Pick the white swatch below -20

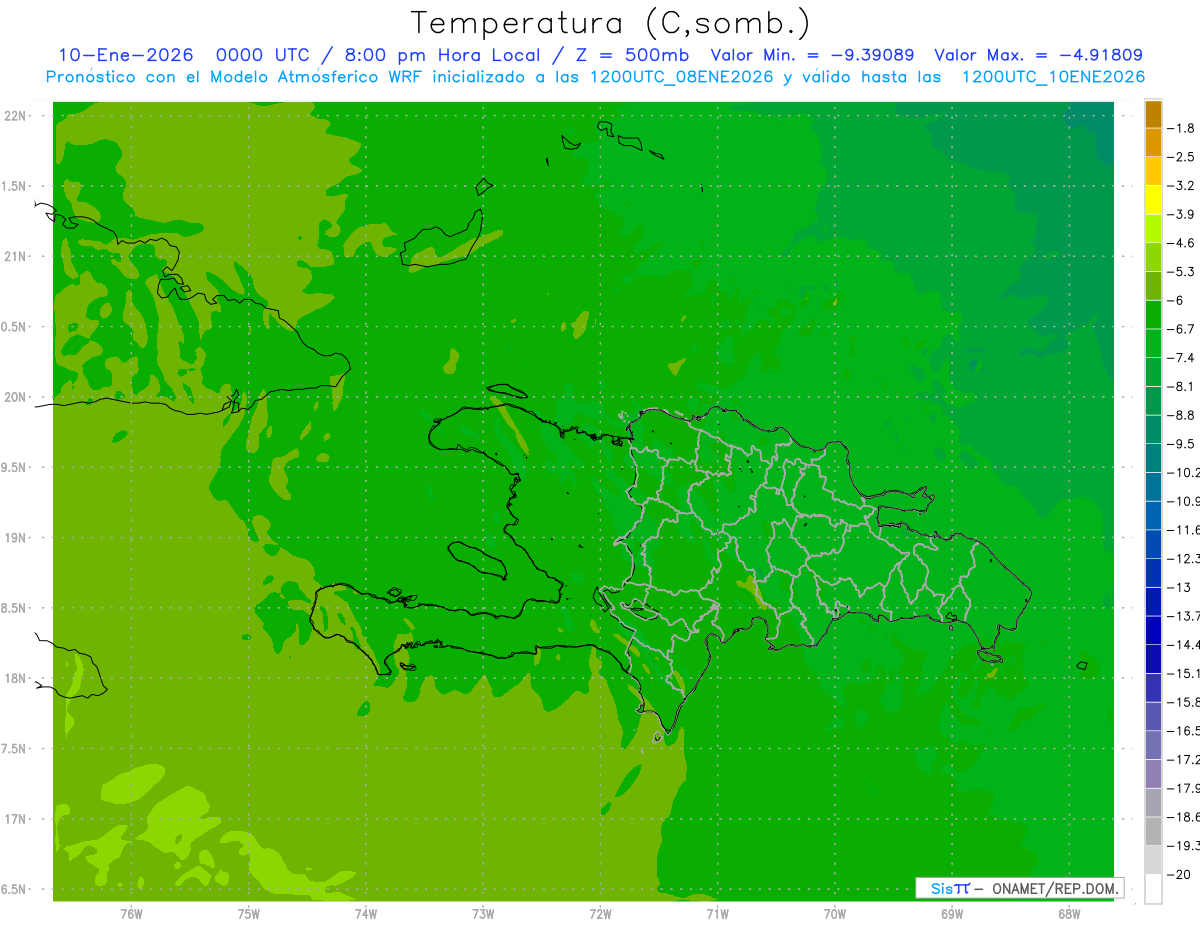1153,889
